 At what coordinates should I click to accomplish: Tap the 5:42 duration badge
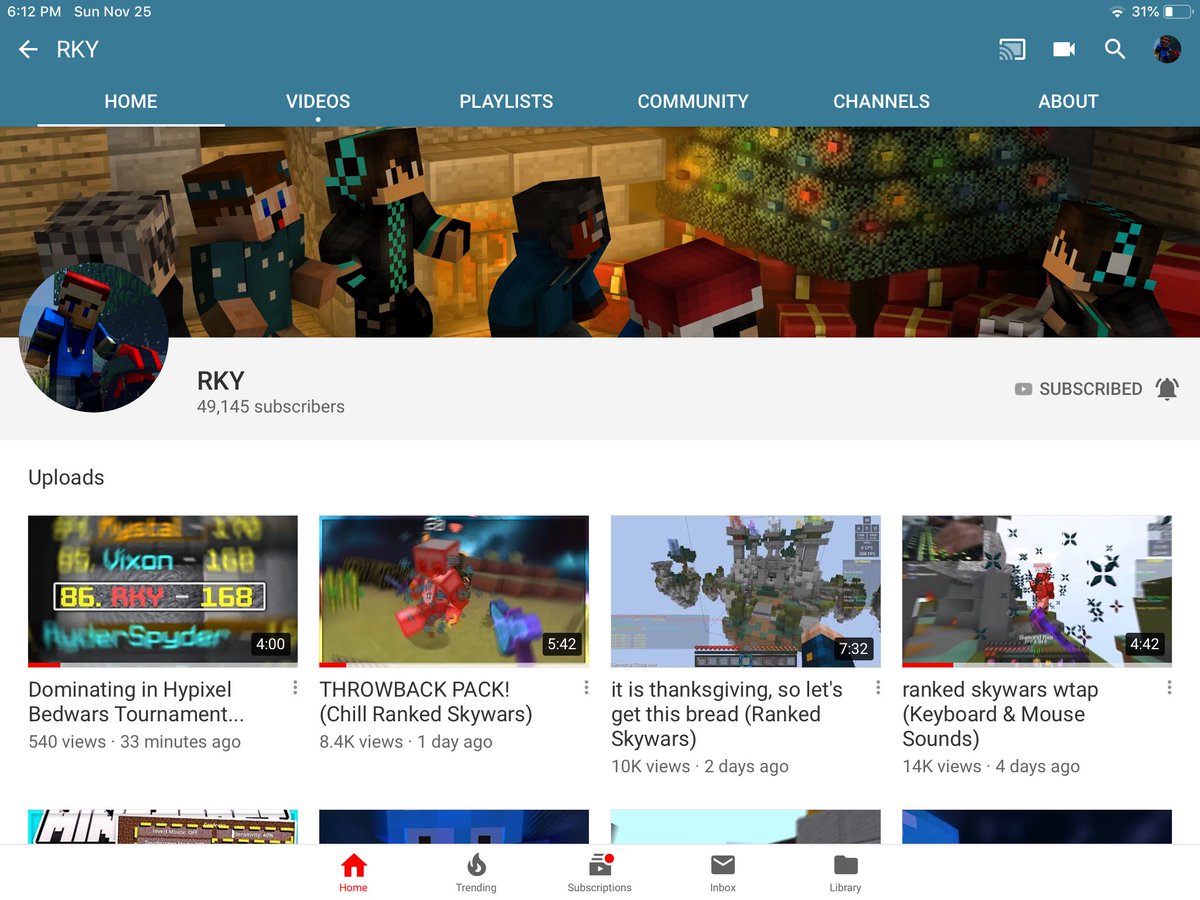pos(561,644)
